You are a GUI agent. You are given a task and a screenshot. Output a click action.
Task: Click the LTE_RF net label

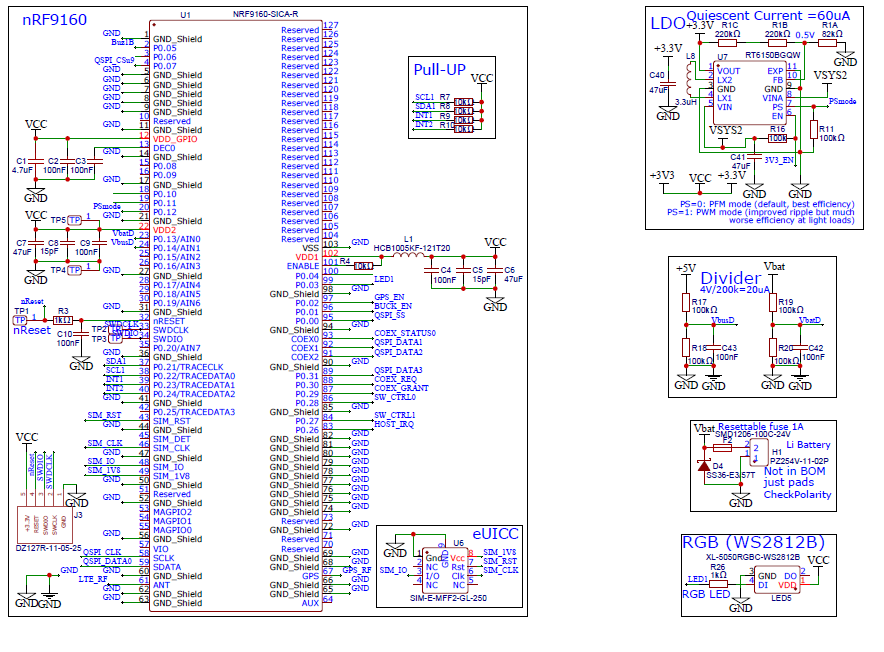coord(93,579)
